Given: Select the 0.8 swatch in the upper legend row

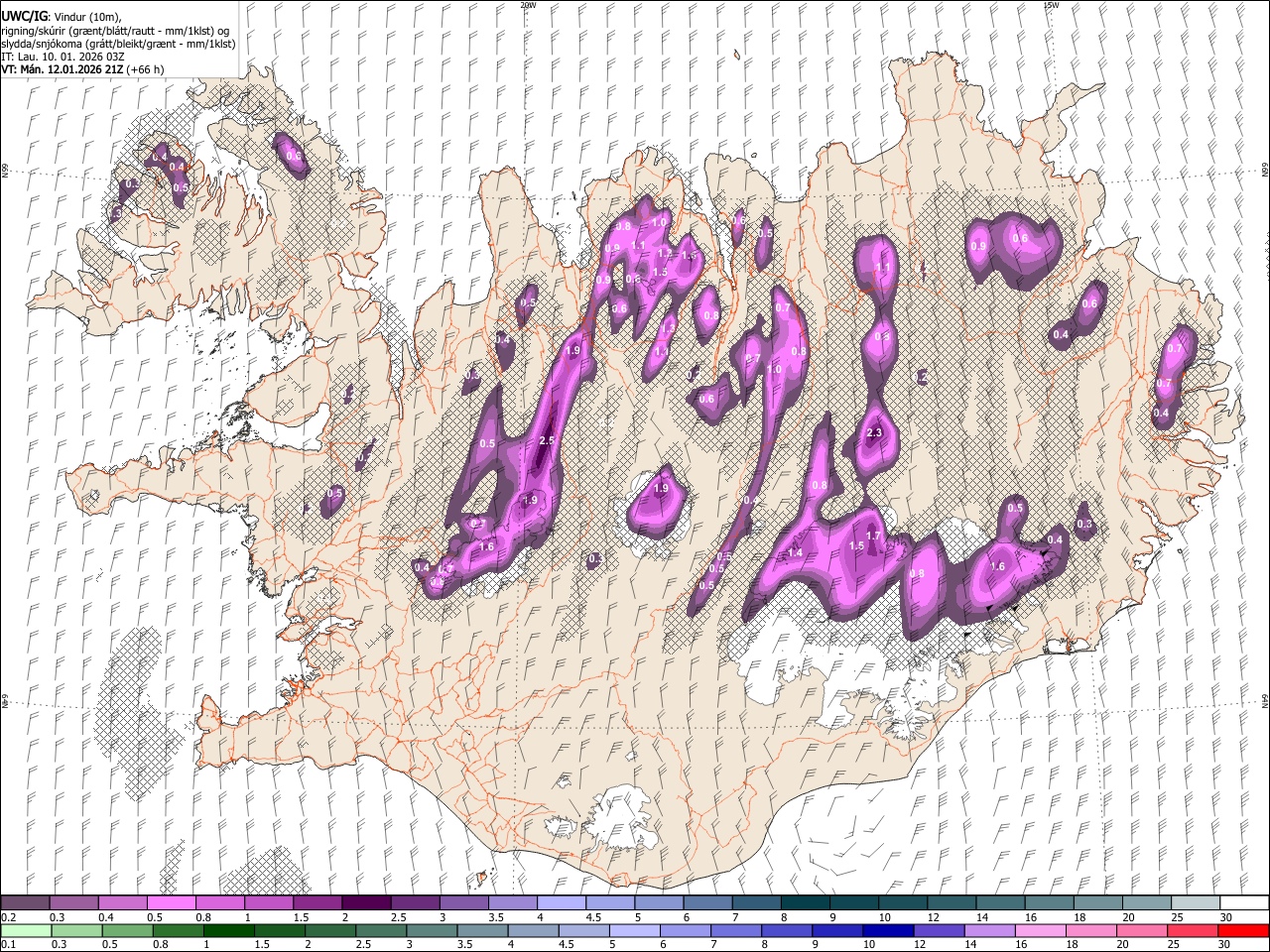Looking at the screenshot, I should pos(219,903).
